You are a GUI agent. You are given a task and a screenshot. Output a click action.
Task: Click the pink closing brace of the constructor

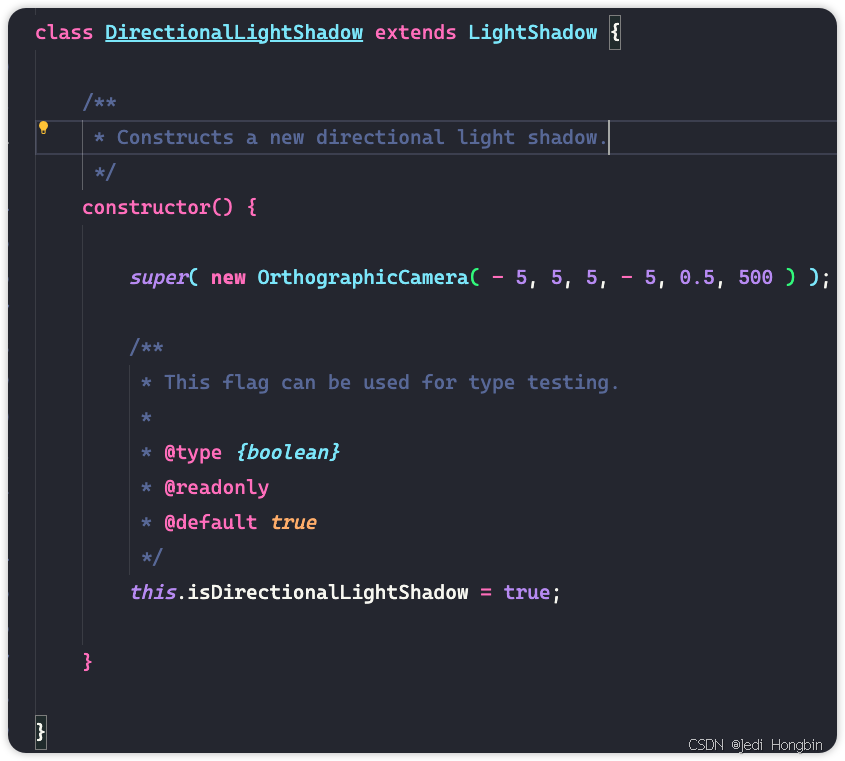[87, 662]
